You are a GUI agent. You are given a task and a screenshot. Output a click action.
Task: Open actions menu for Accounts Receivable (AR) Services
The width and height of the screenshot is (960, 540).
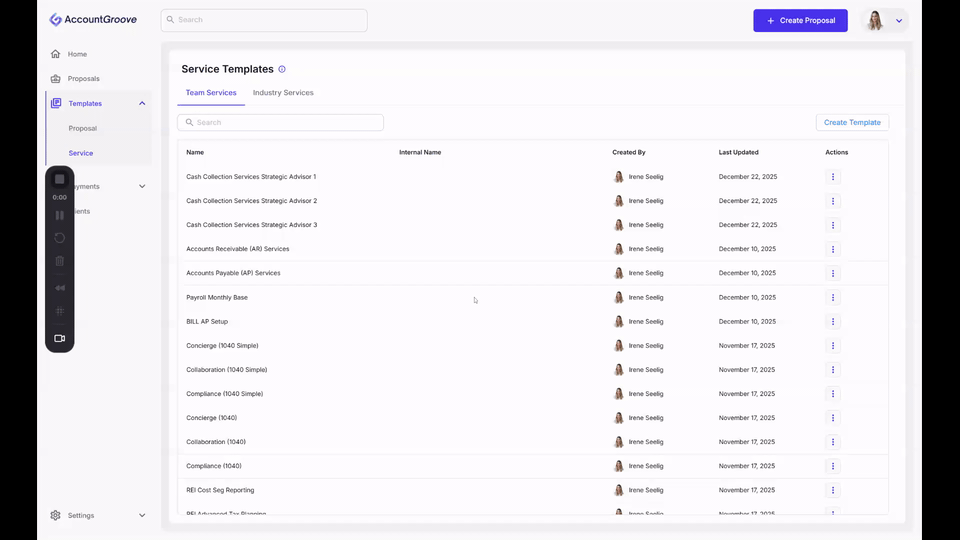pos(833,249)
